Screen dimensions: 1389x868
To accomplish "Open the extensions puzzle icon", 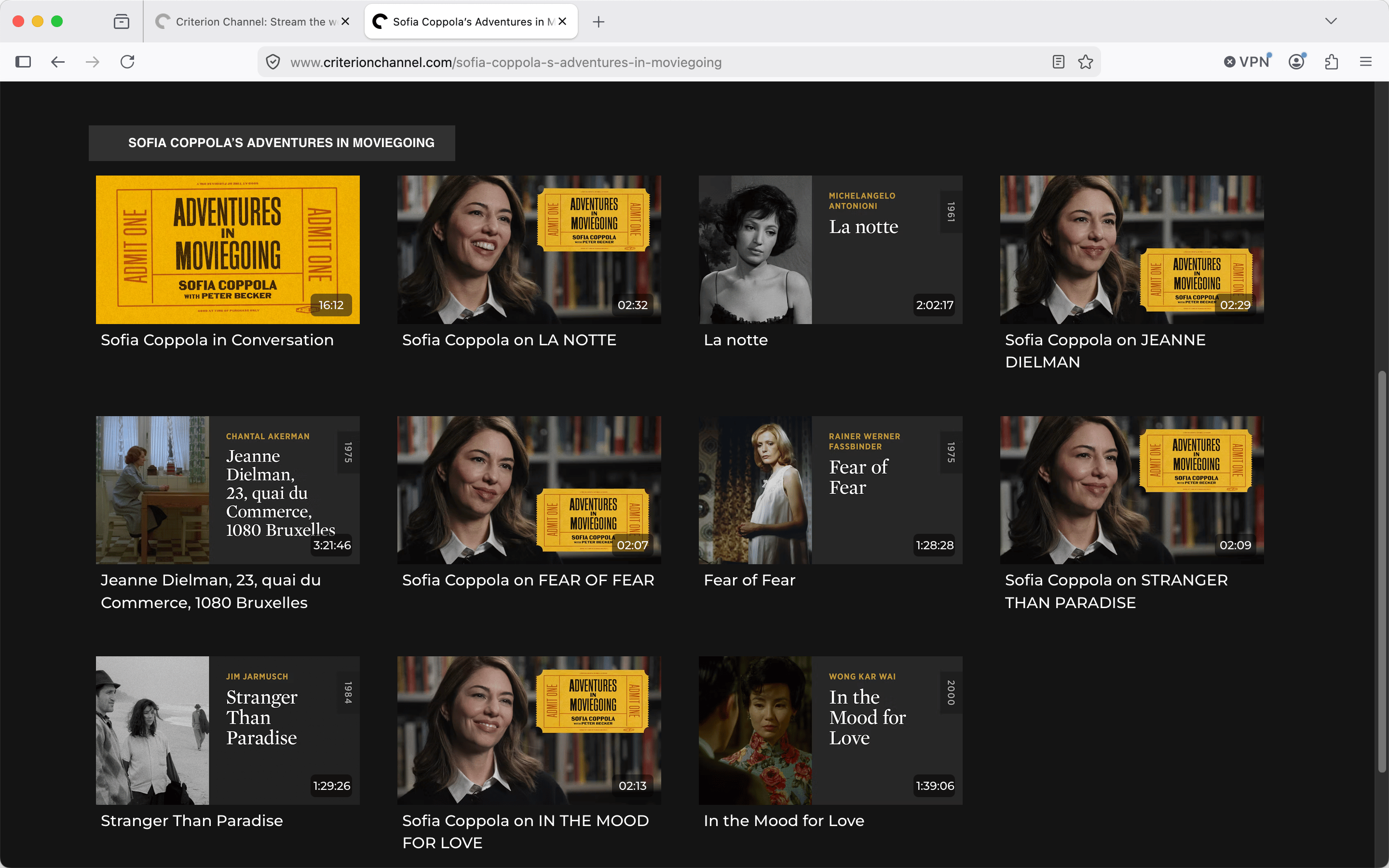I will pos(1332,62).
